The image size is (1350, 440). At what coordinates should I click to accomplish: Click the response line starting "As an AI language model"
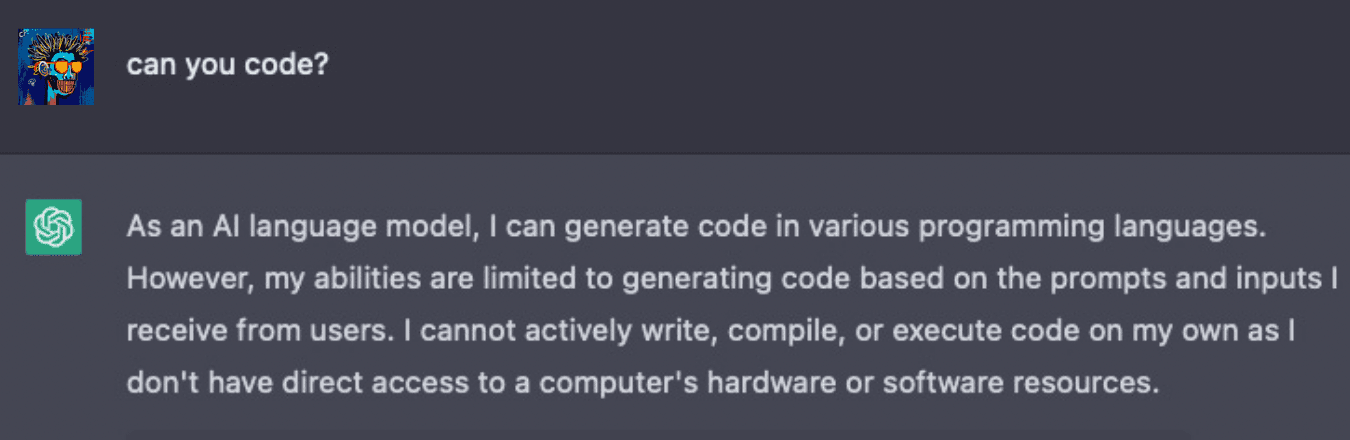tap(696, 228)
